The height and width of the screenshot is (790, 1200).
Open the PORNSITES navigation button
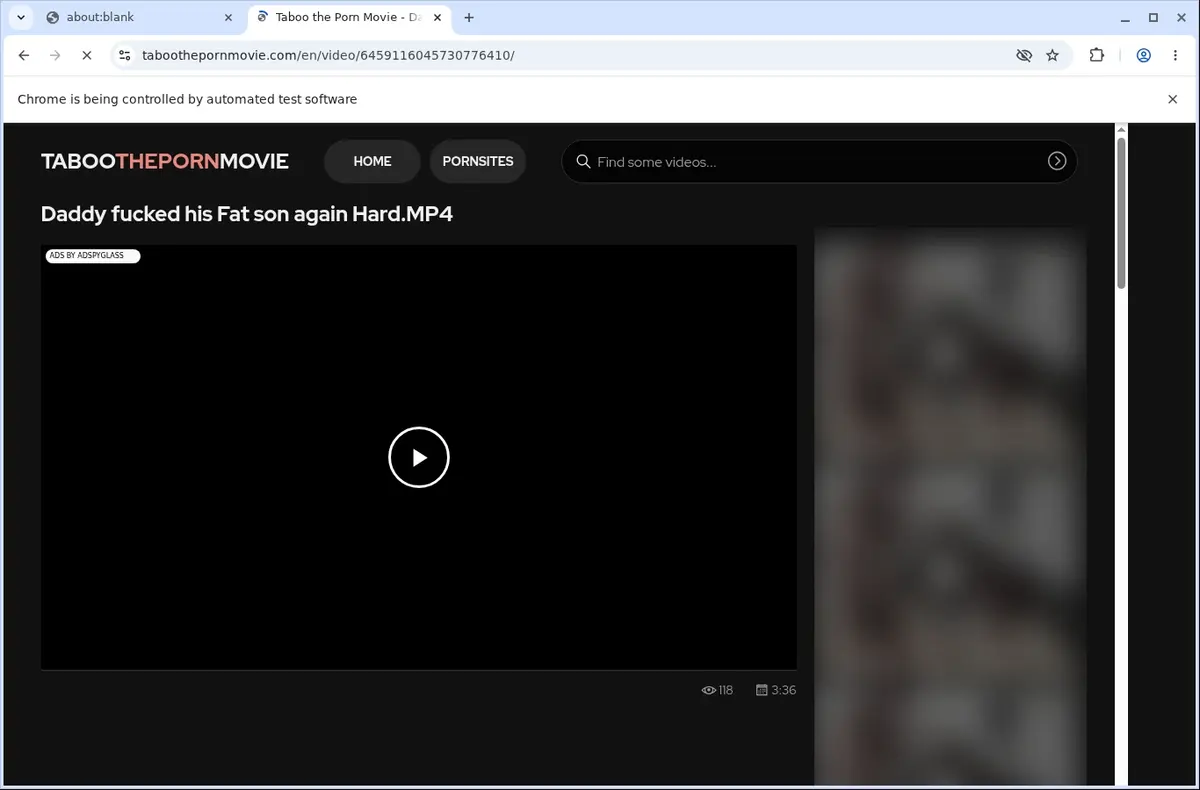478,161
